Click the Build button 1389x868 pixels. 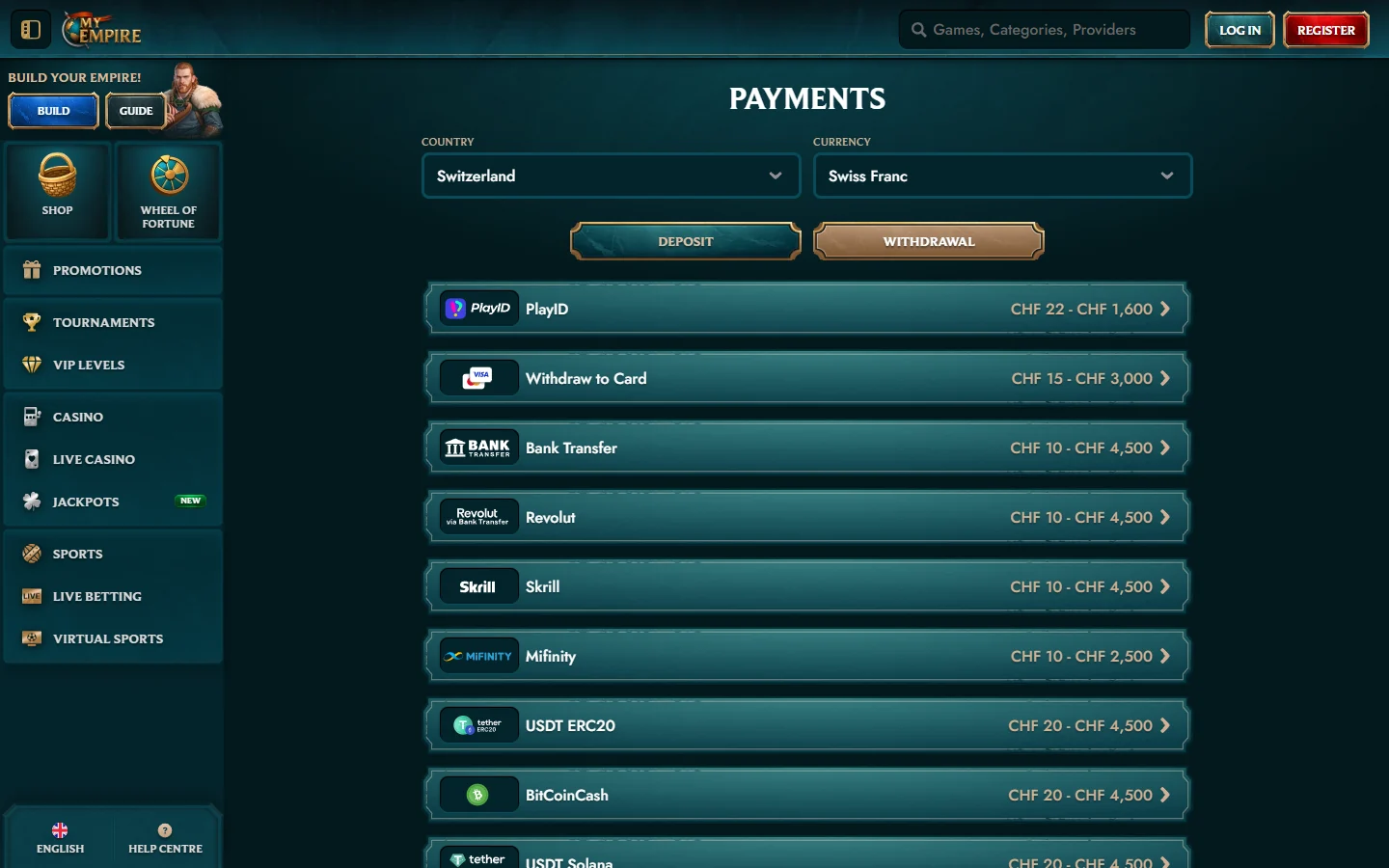click(x=53, y=111)
